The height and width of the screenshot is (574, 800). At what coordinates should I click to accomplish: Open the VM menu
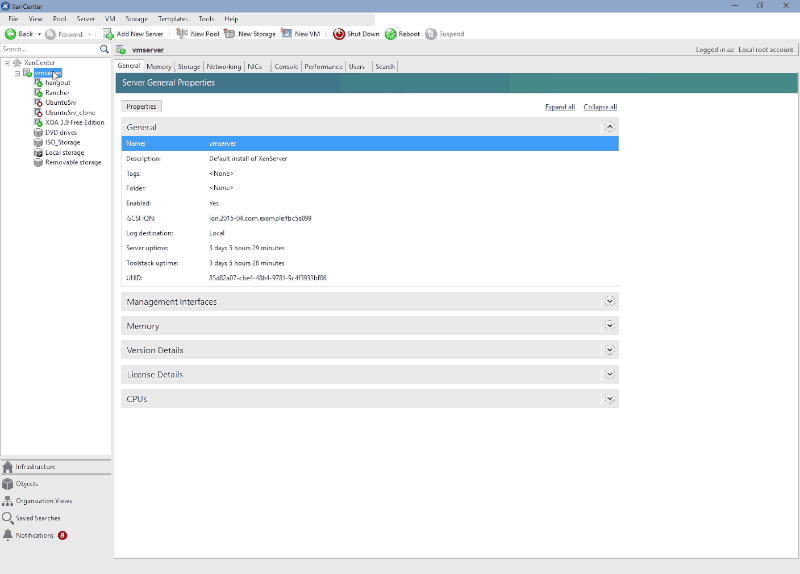click(x=110, y=19)
